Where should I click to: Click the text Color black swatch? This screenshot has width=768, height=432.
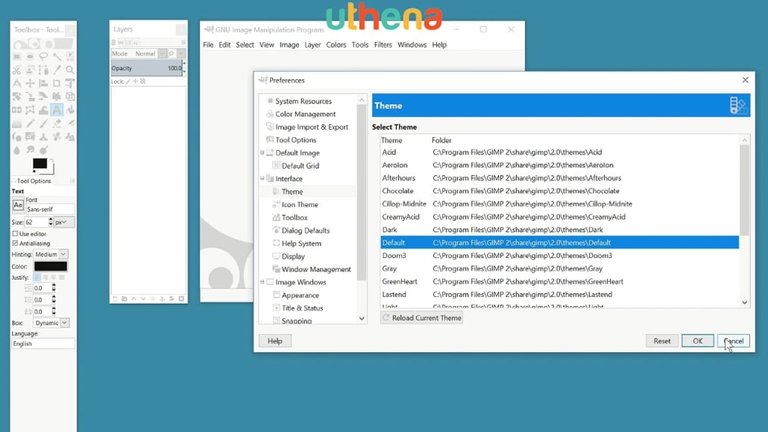click(x=50, y=266)
